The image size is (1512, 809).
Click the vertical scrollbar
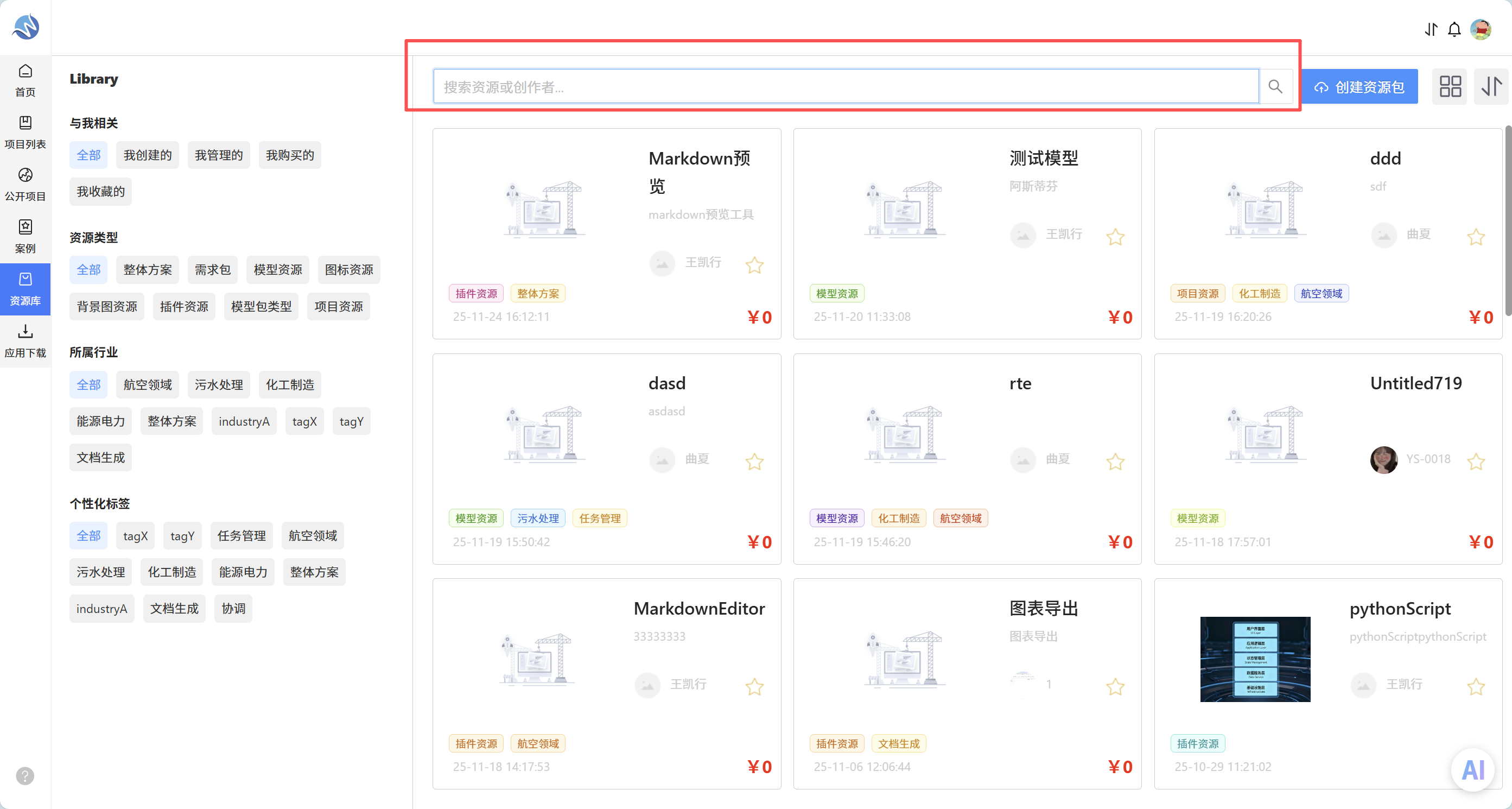click(1508, 220)
